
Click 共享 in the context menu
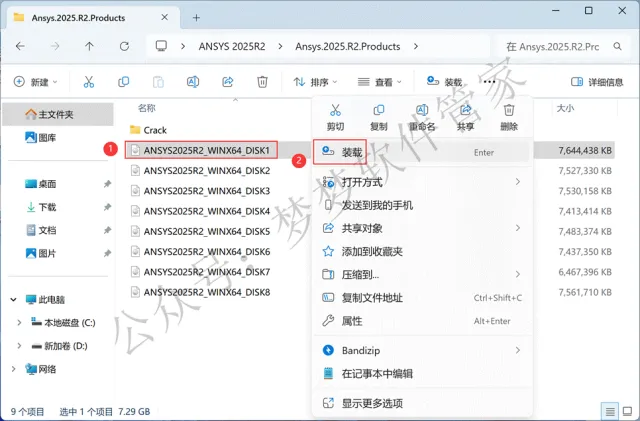tap(465, 117)
